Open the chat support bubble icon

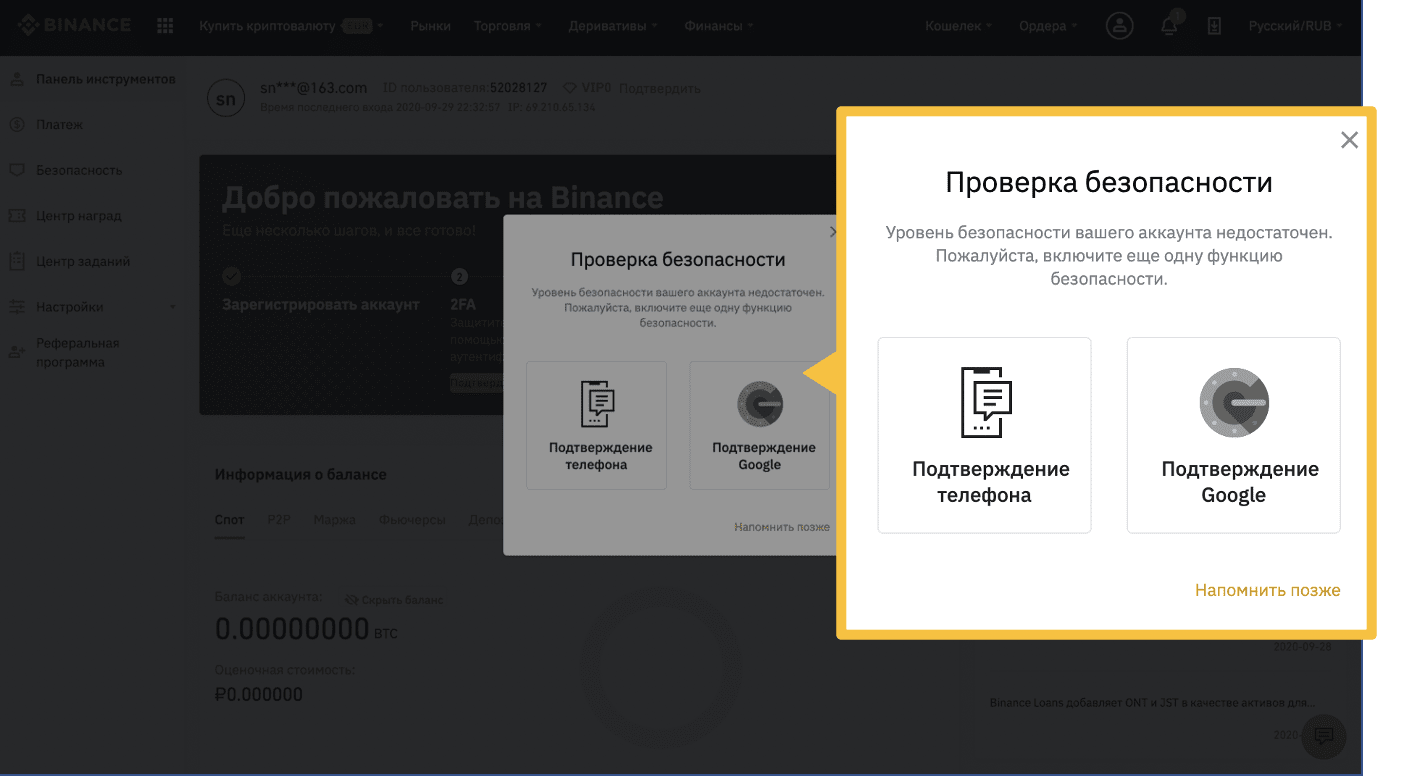click(x=1324, y=736)
